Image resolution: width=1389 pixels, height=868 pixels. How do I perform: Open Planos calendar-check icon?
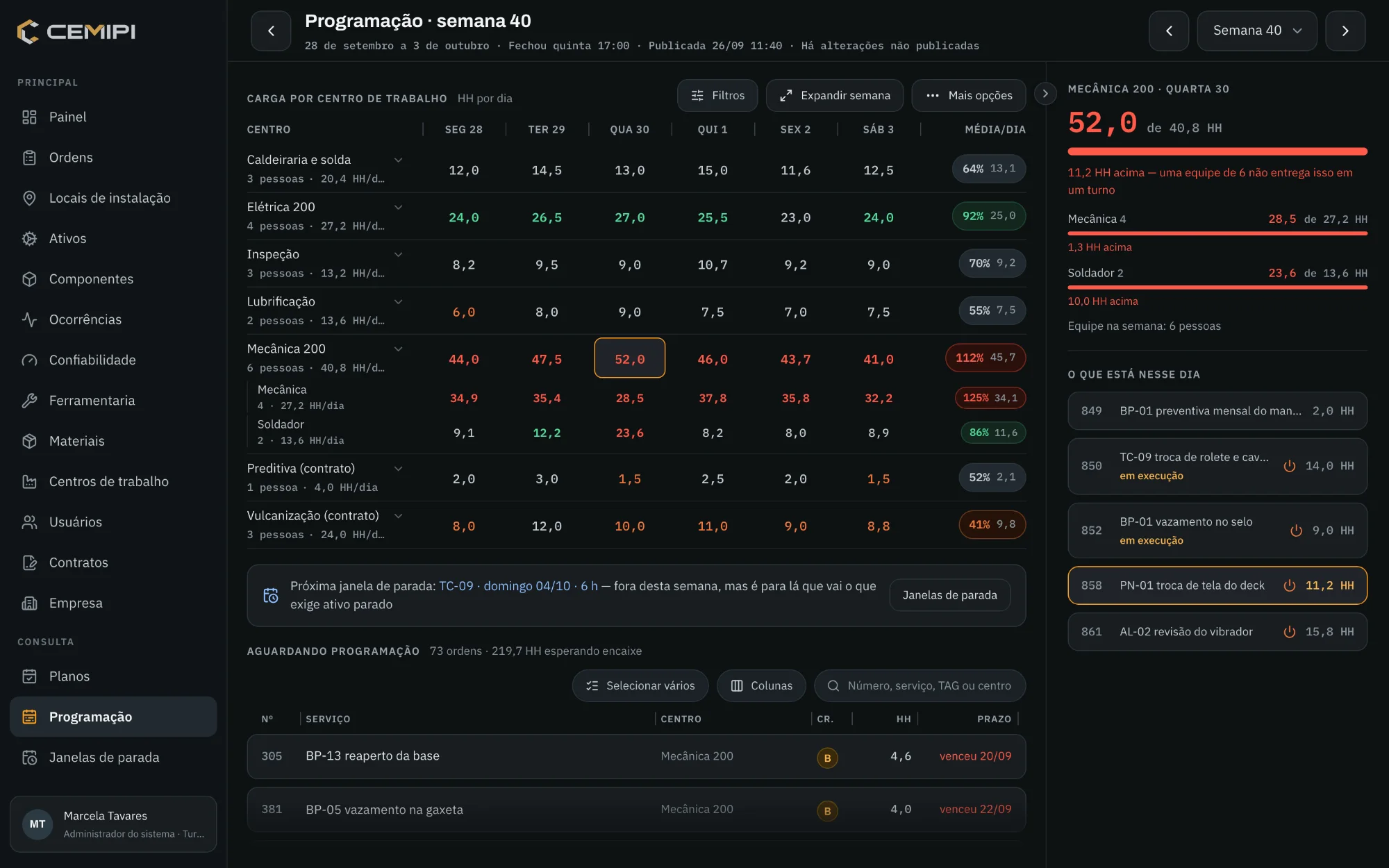[29, 676]
